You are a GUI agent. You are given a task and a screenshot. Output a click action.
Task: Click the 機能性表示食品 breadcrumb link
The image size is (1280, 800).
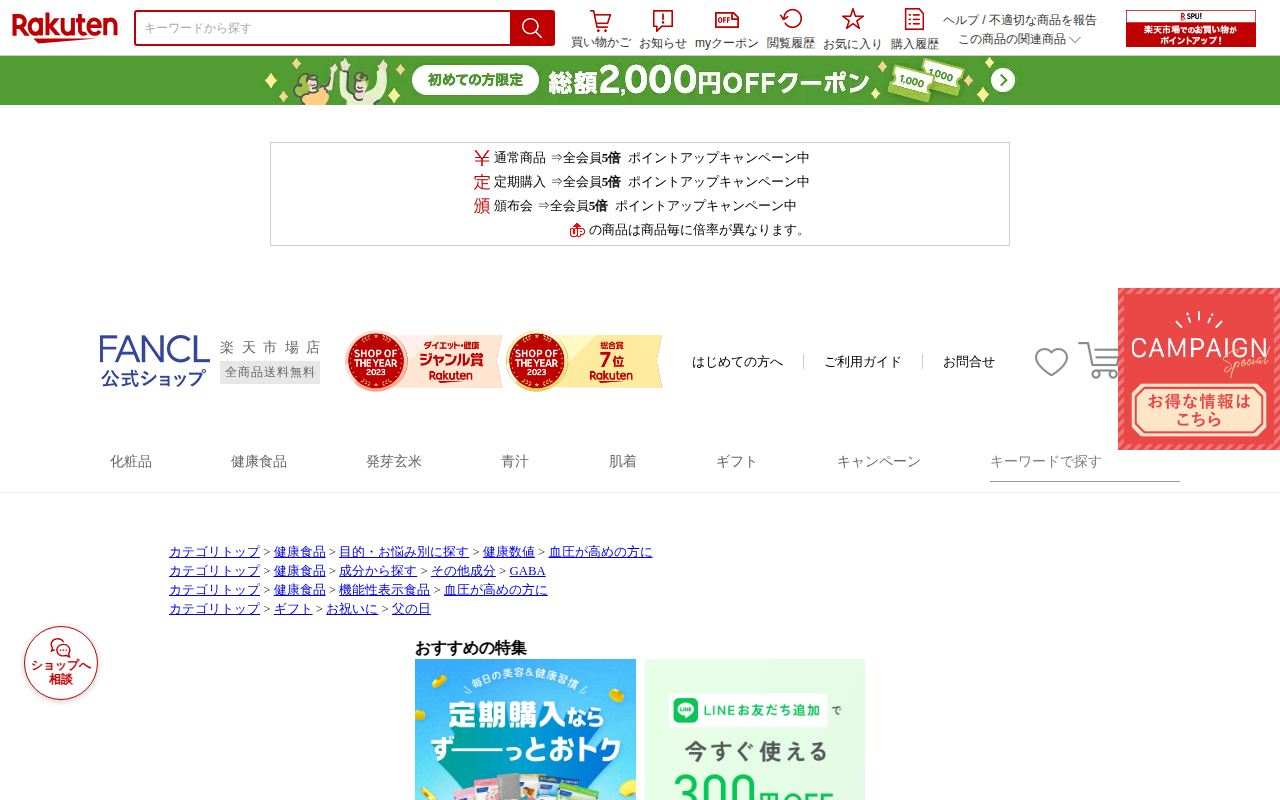(x=384, y=590)
